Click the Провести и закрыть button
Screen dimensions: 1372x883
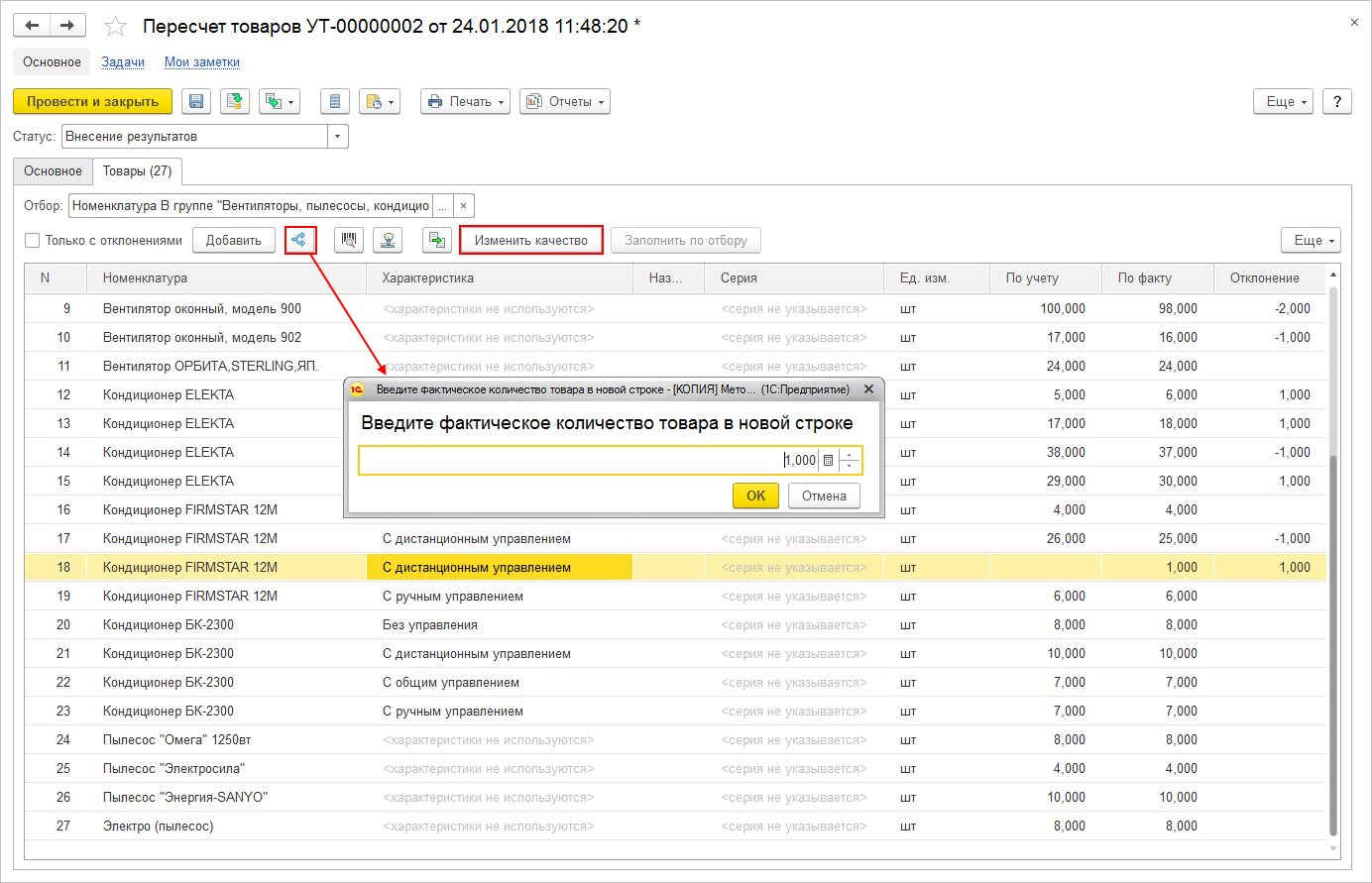(93, 101)
